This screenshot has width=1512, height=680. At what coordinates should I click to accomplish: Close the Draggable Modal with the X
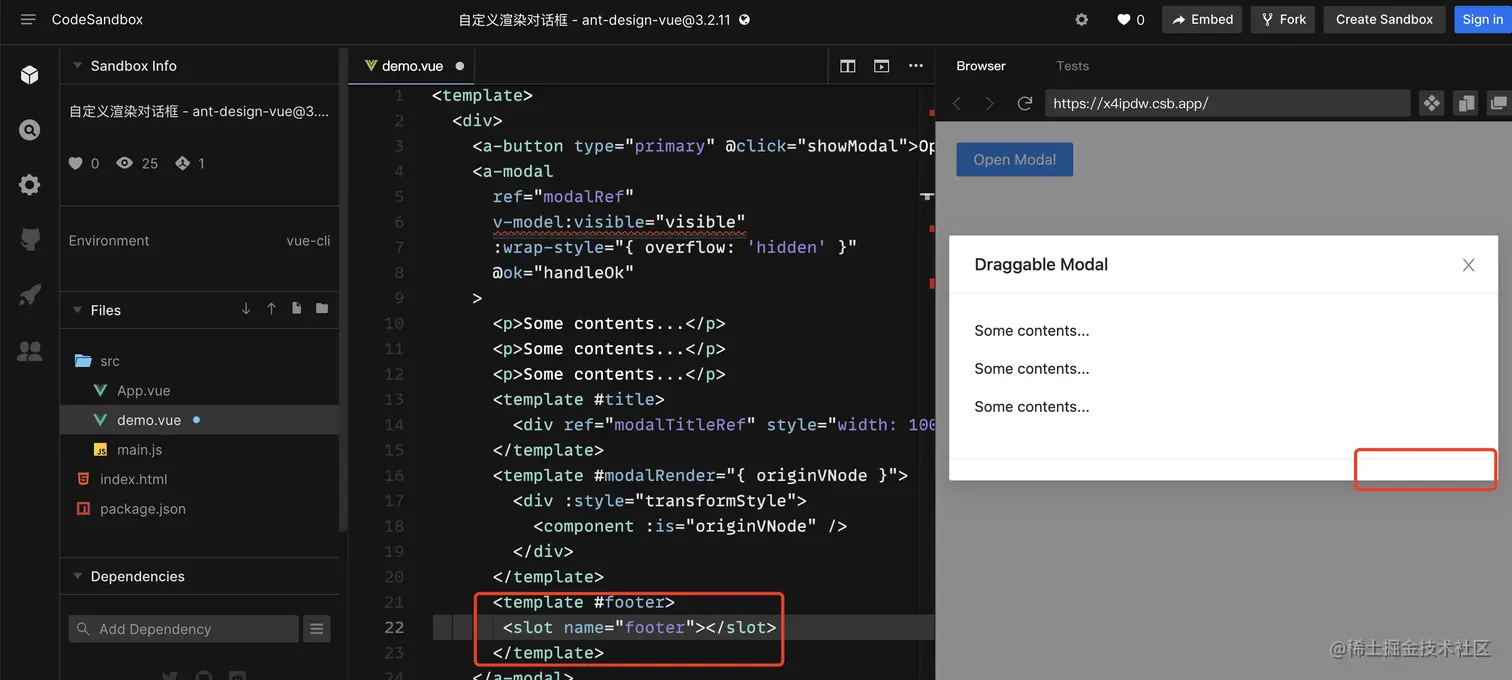click(x=1468, y=265)
